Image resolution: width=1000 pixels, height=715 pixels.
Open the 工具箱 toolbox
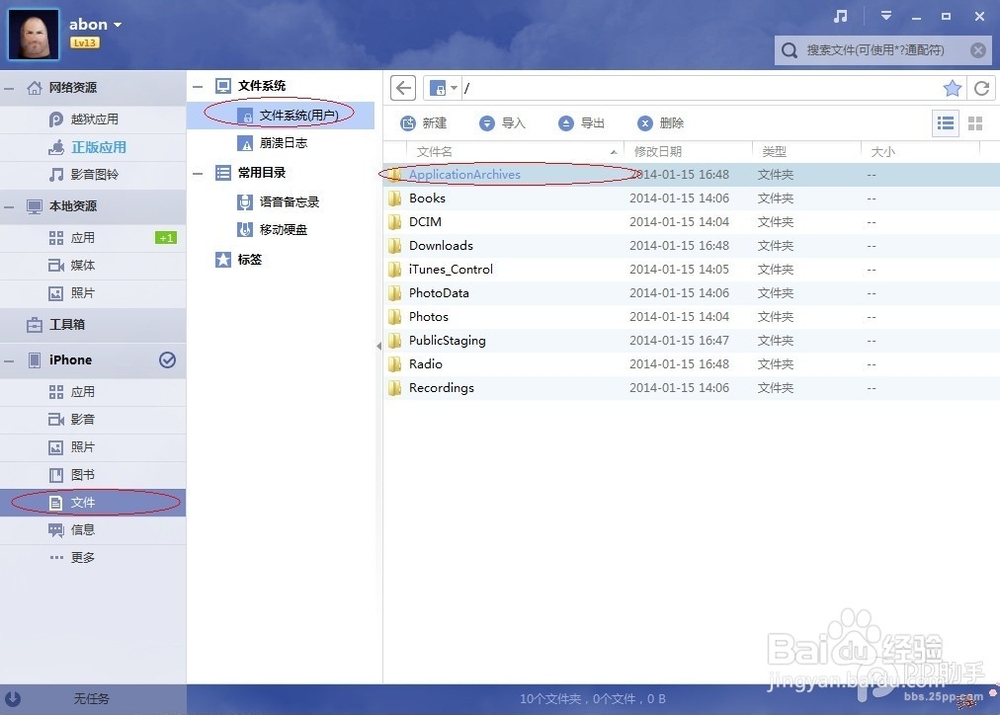(x=93, y=325)
